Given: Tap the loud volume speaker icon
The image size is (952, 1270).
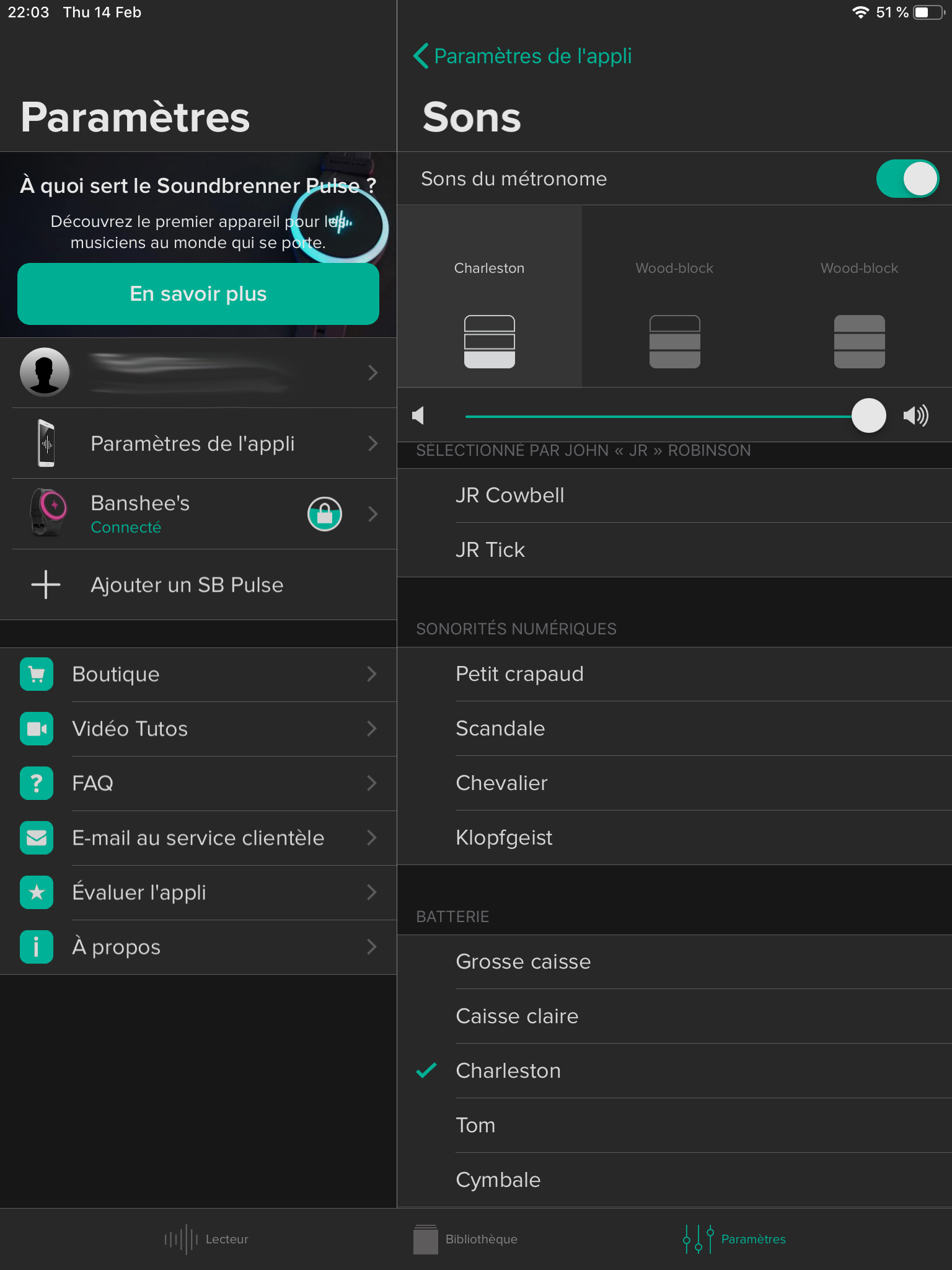Looking at the screenshot, I should tap(915, 415).
